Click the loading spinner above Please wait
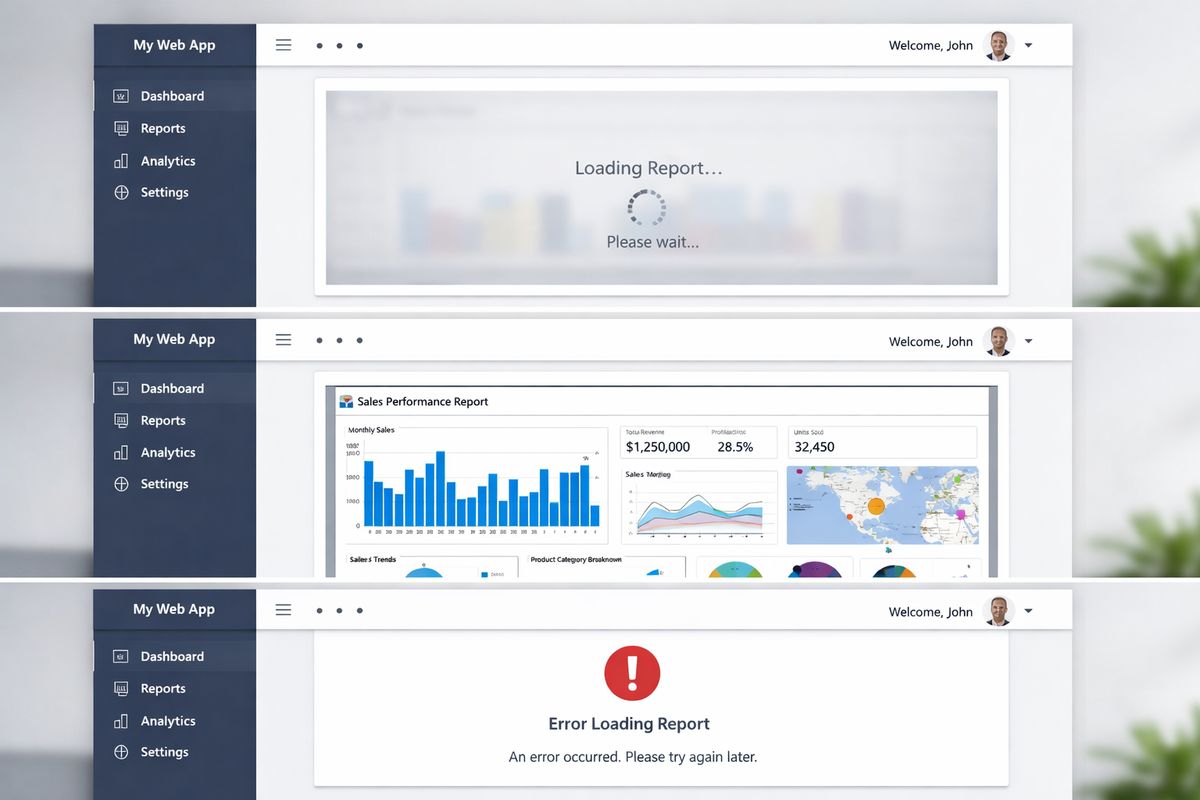The width and height of the screenshot is (1200, 800). 646,207
